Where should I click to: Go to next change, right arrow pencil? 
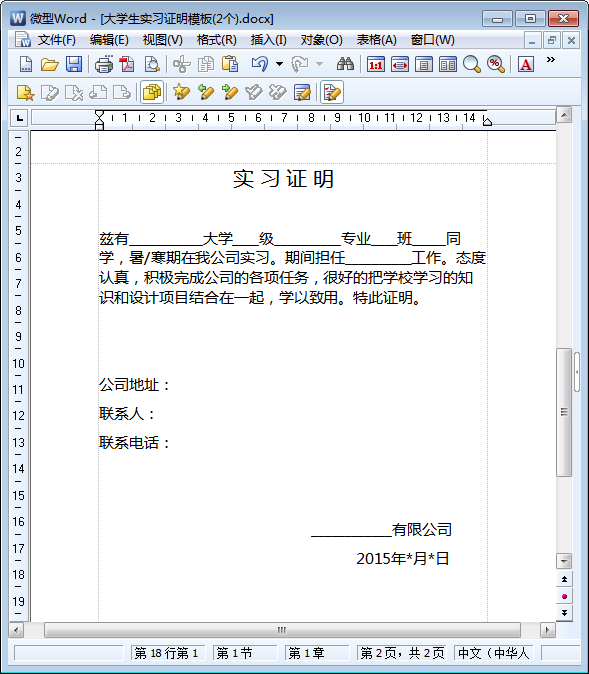pos(230,92)
